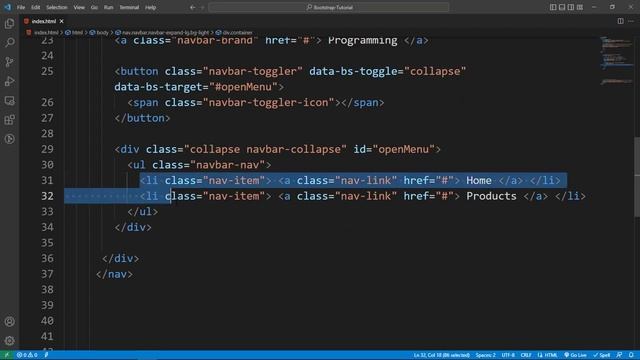Open the Help menu
Image resolution: width=640 pixels, height=360 pixels.
point(151,7)
